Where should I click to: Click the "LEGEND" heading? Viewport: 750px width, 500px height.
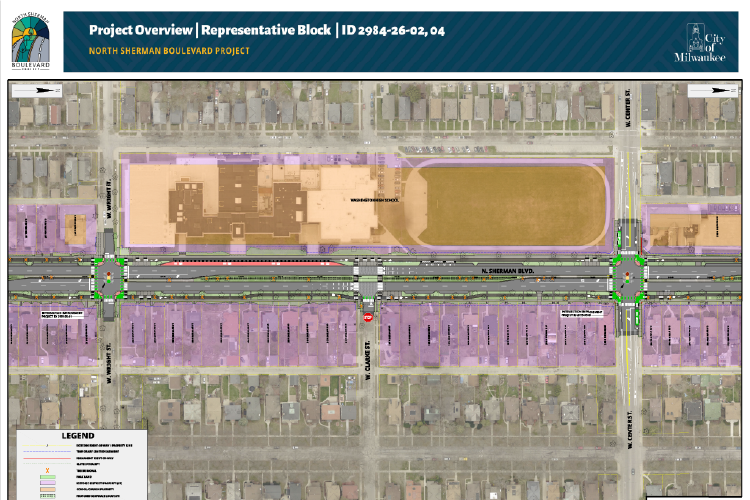pyautogui.click(x=78, y=436)
